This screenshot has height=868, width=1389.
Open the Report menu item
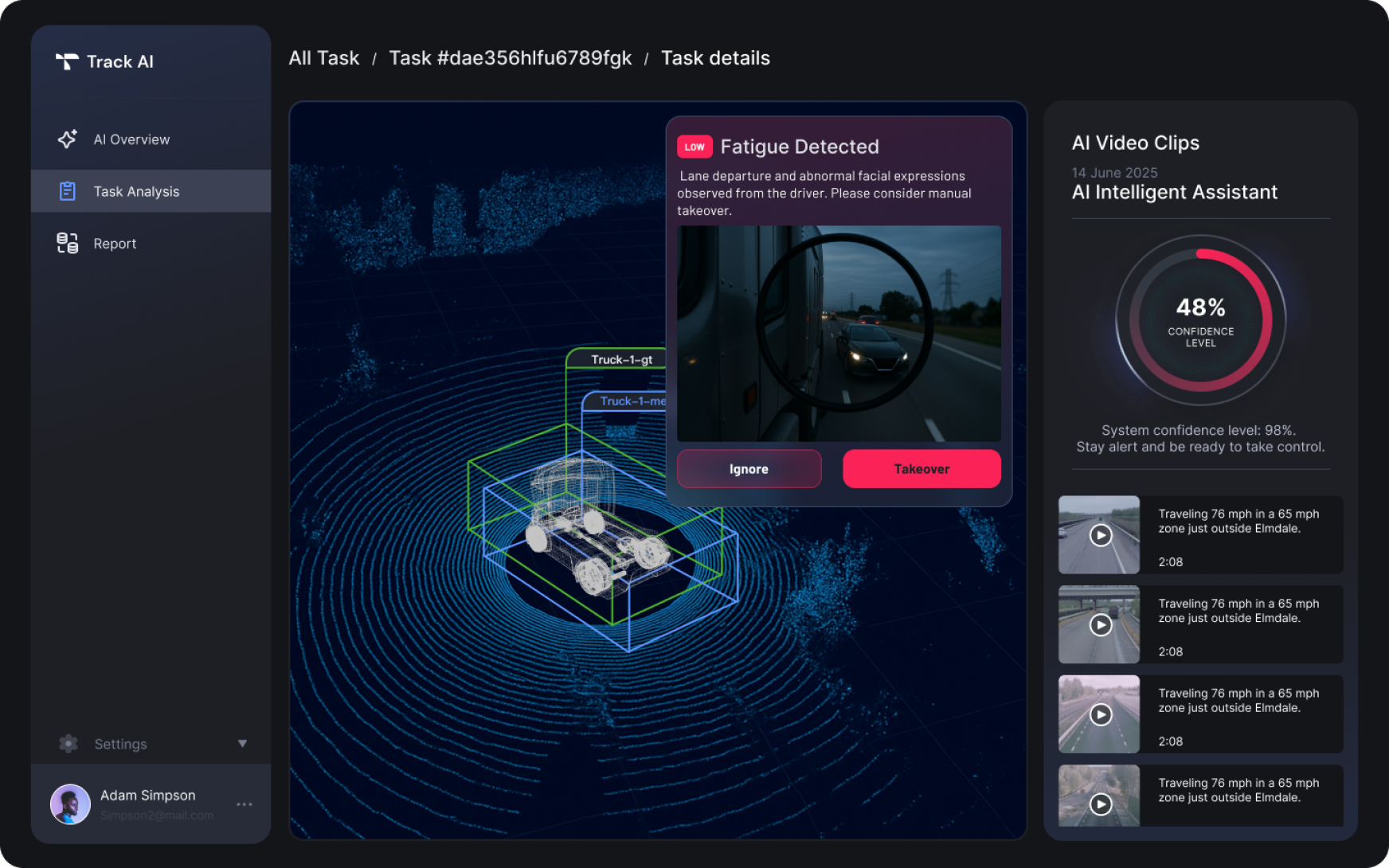(151, 244)
